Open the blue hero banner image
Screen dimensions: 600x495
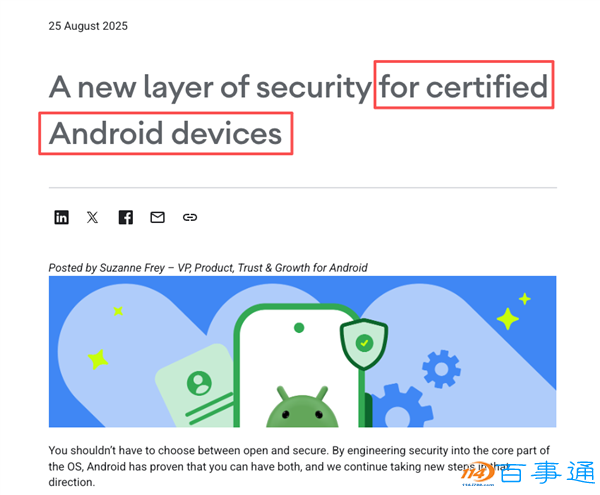(x=302, y=352)
